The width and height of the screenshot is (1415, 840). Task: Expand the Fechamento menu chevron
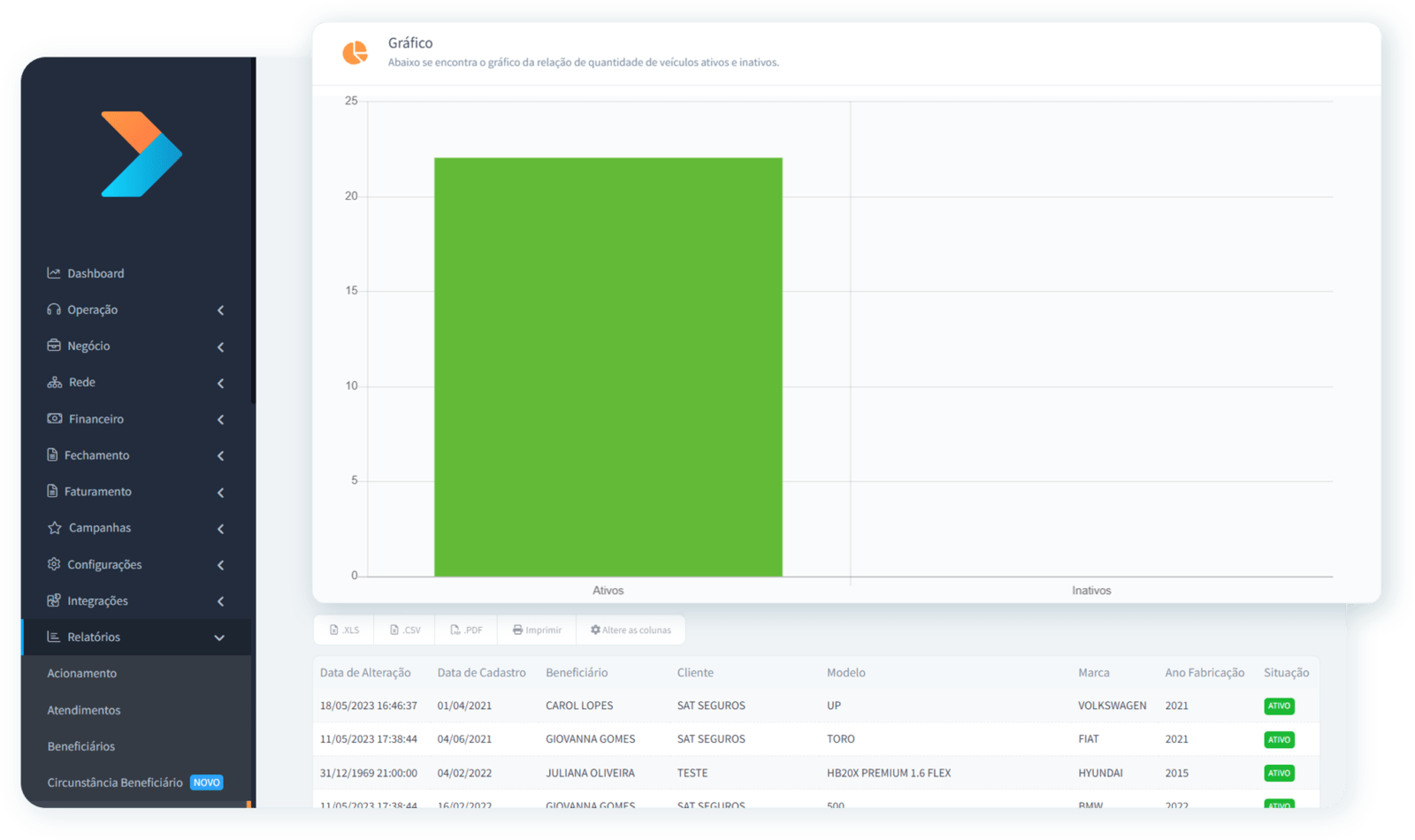coord(221,455)
